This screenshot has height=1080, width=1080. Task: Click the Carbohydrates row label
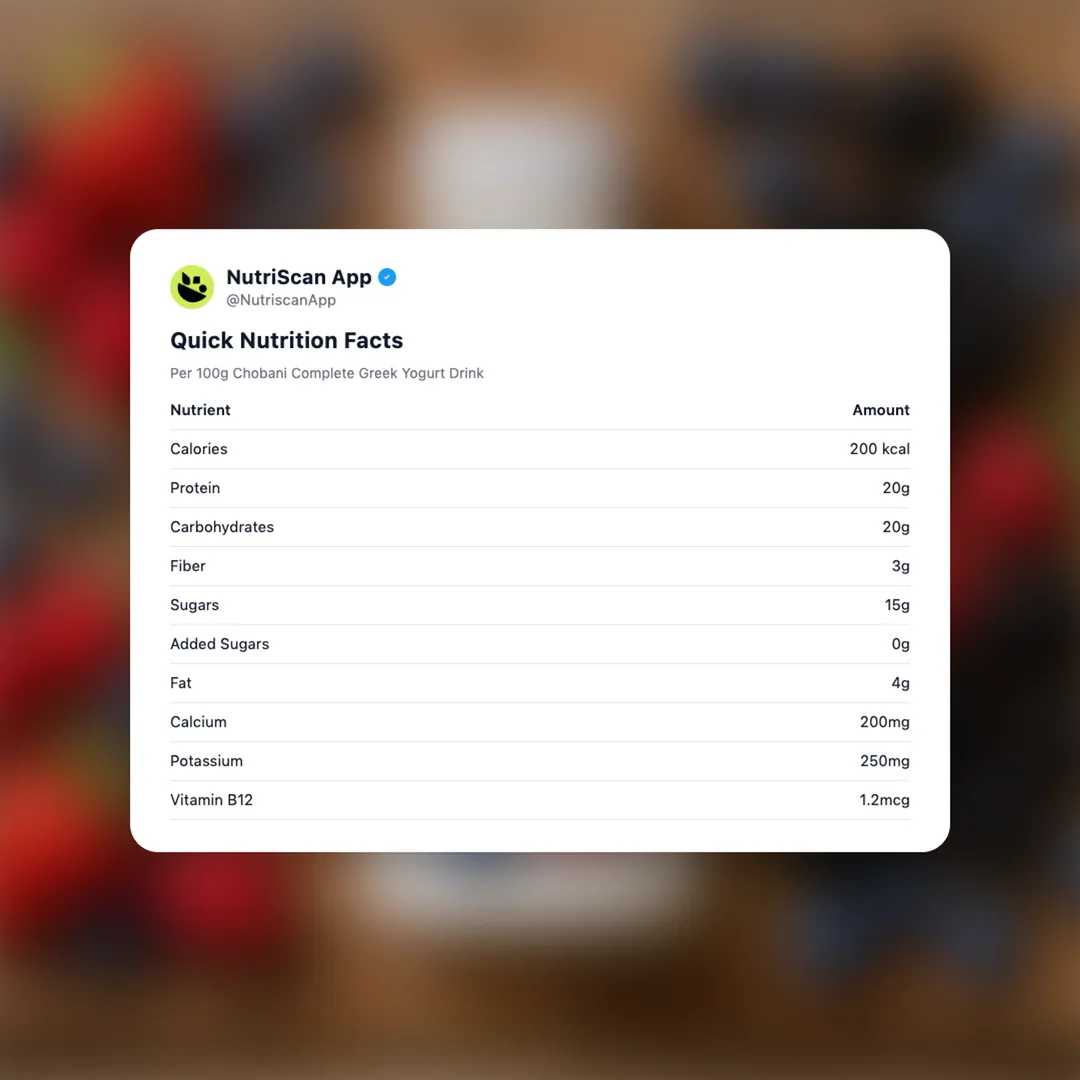tap(222, 527)
